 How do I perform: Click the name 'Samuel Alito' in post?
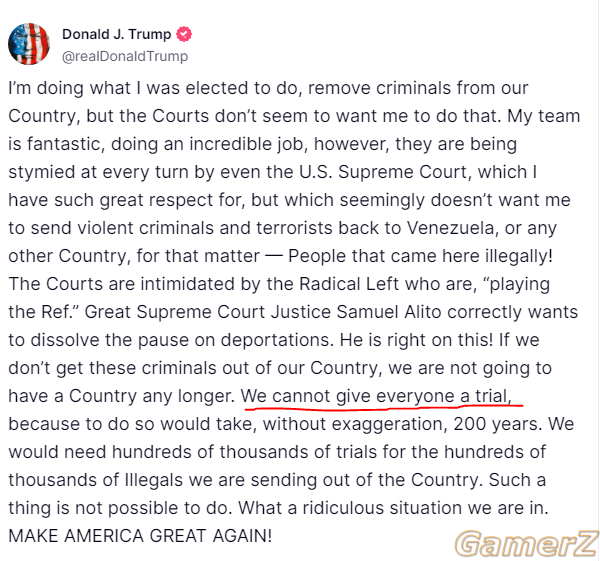[x=389, y=312]
